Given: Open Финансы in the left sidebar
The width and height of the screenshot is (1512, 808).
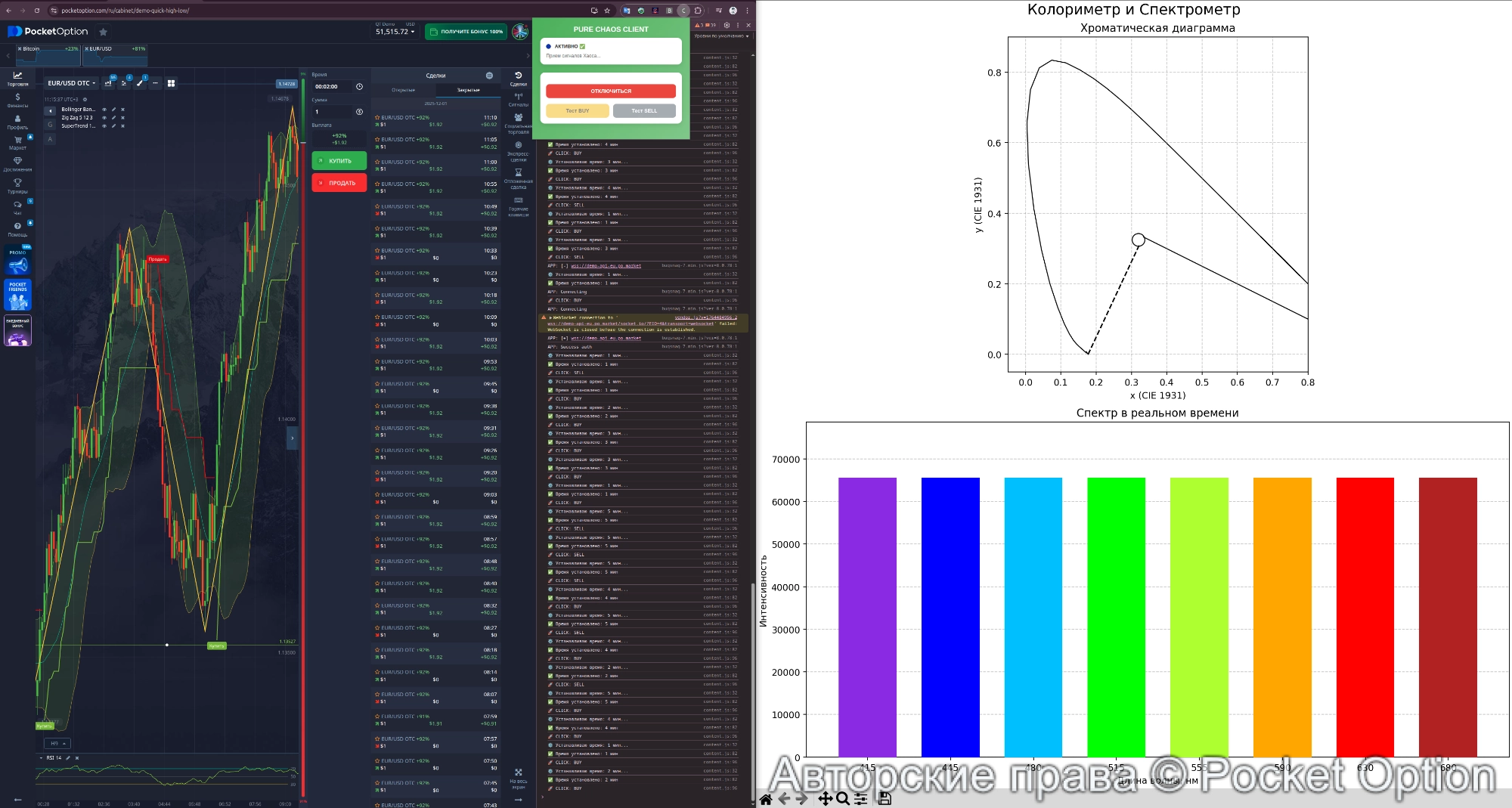Looking at the screenshot, I should [17, 101].
